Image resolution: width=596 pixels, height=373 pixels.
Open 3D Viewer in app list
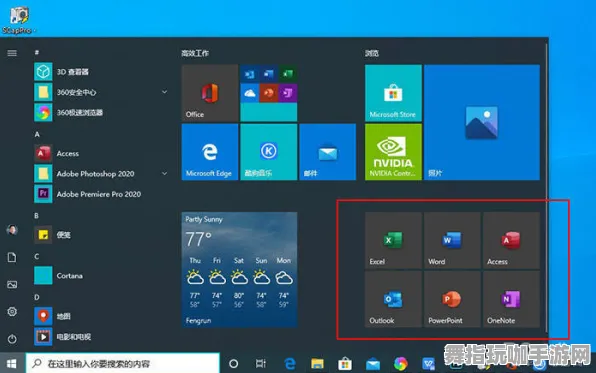click(x=101, y=72)
